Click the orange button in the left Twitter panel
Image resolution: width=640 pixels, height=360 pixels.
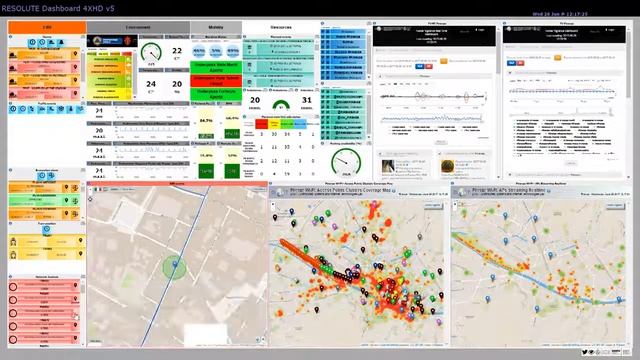pos(444,61)
